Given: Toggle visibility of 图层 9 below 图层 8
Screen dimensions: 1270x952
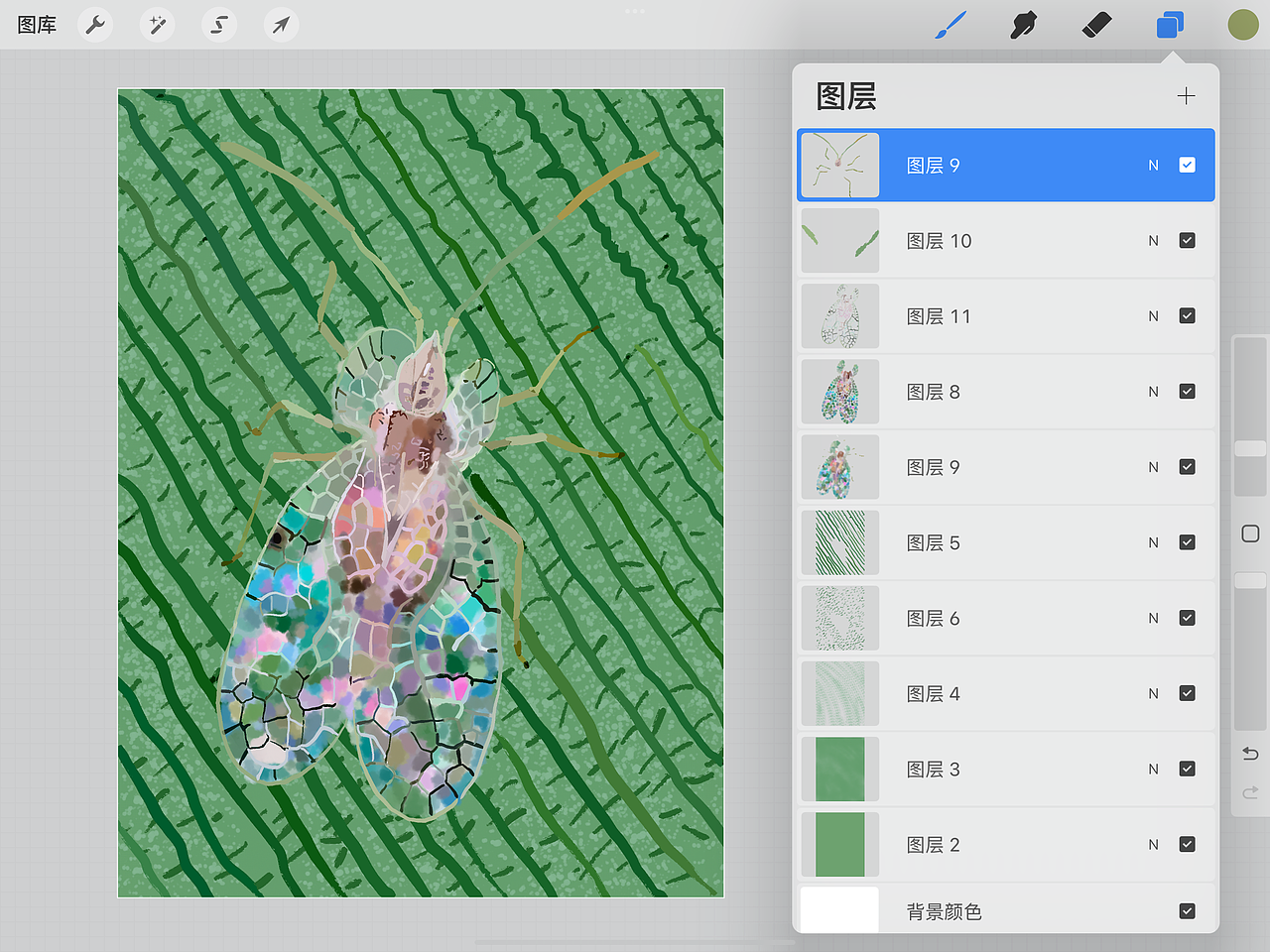Looking at the screenshot, I should click(1187, 466).
